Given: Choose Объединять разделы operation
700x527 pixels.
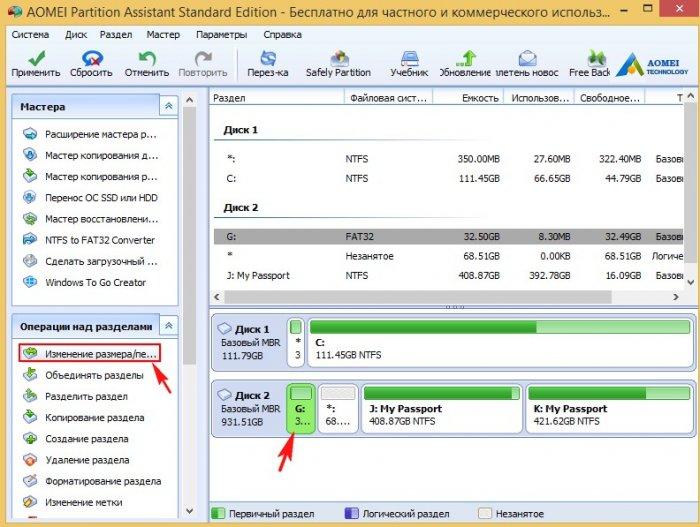Looking at the screenshot, I should 83,375.
